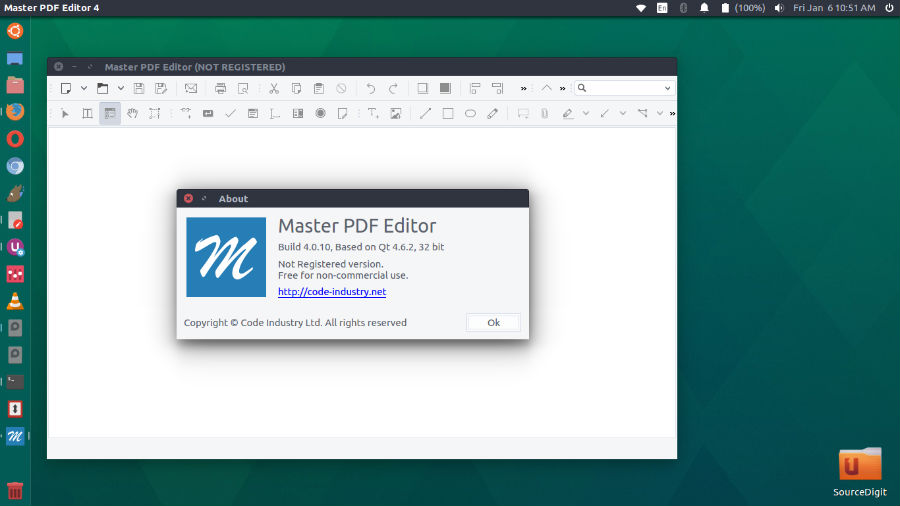This screenshot has height=506, width=900.
Task: Click the align left objects icon
Action: pos(475,88)
